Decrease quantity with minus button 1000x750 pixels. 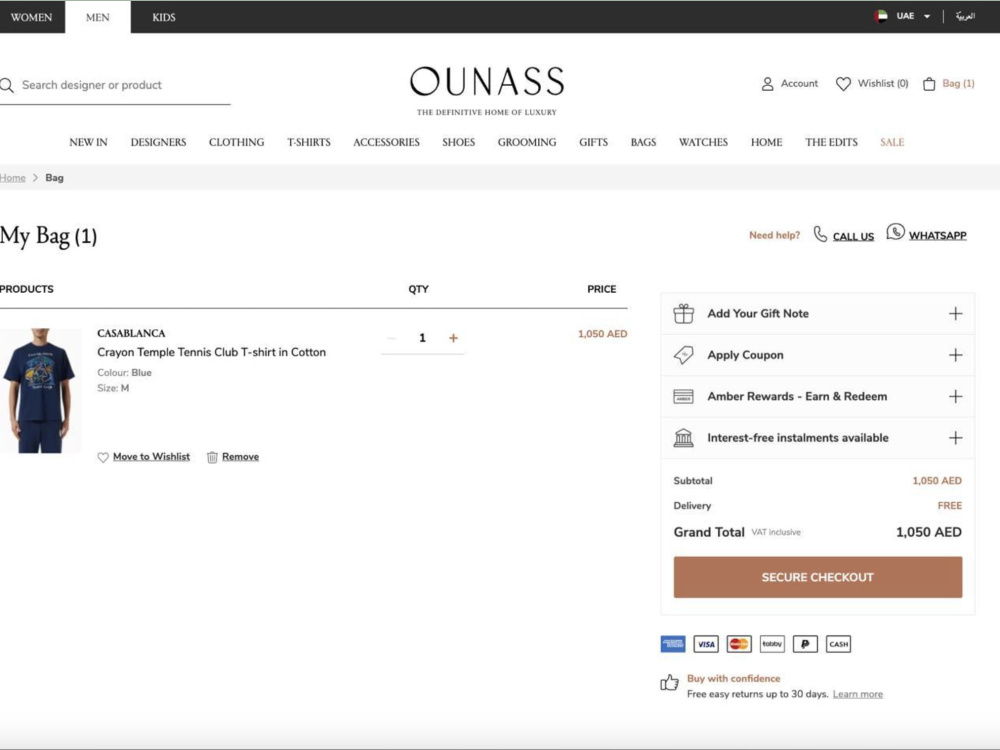[392, 338]
